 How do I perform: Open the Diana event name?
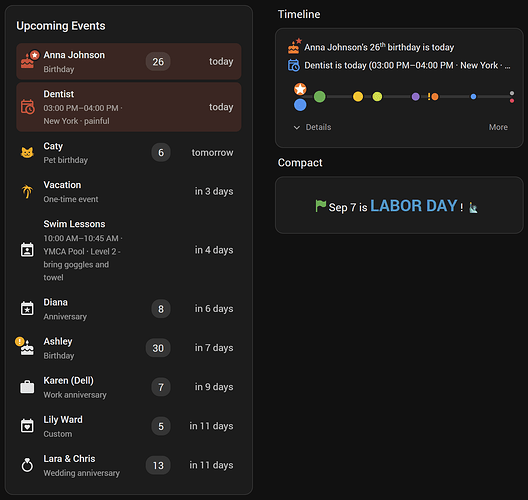[x=56, y=302]
